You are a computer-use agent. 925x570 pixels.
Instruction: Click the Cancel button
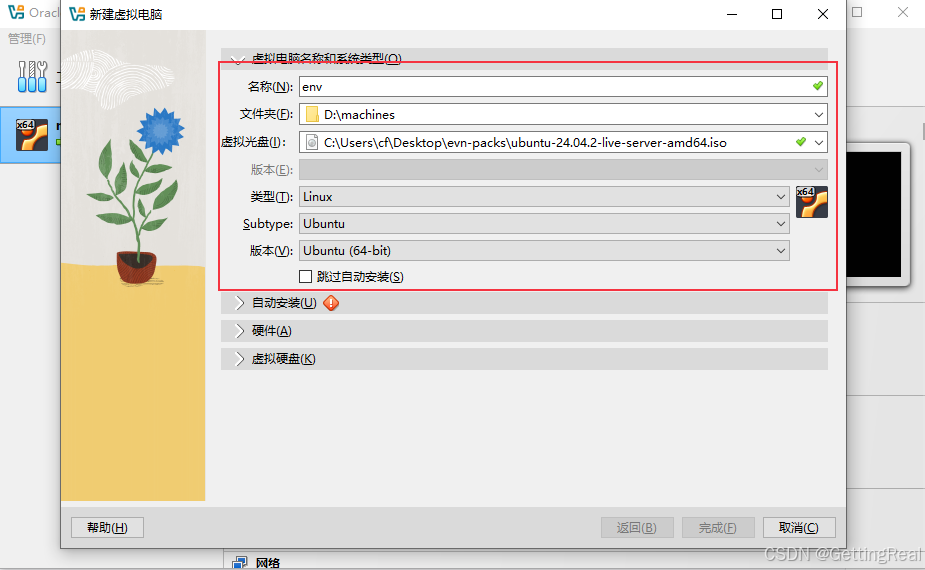point(799,528)
